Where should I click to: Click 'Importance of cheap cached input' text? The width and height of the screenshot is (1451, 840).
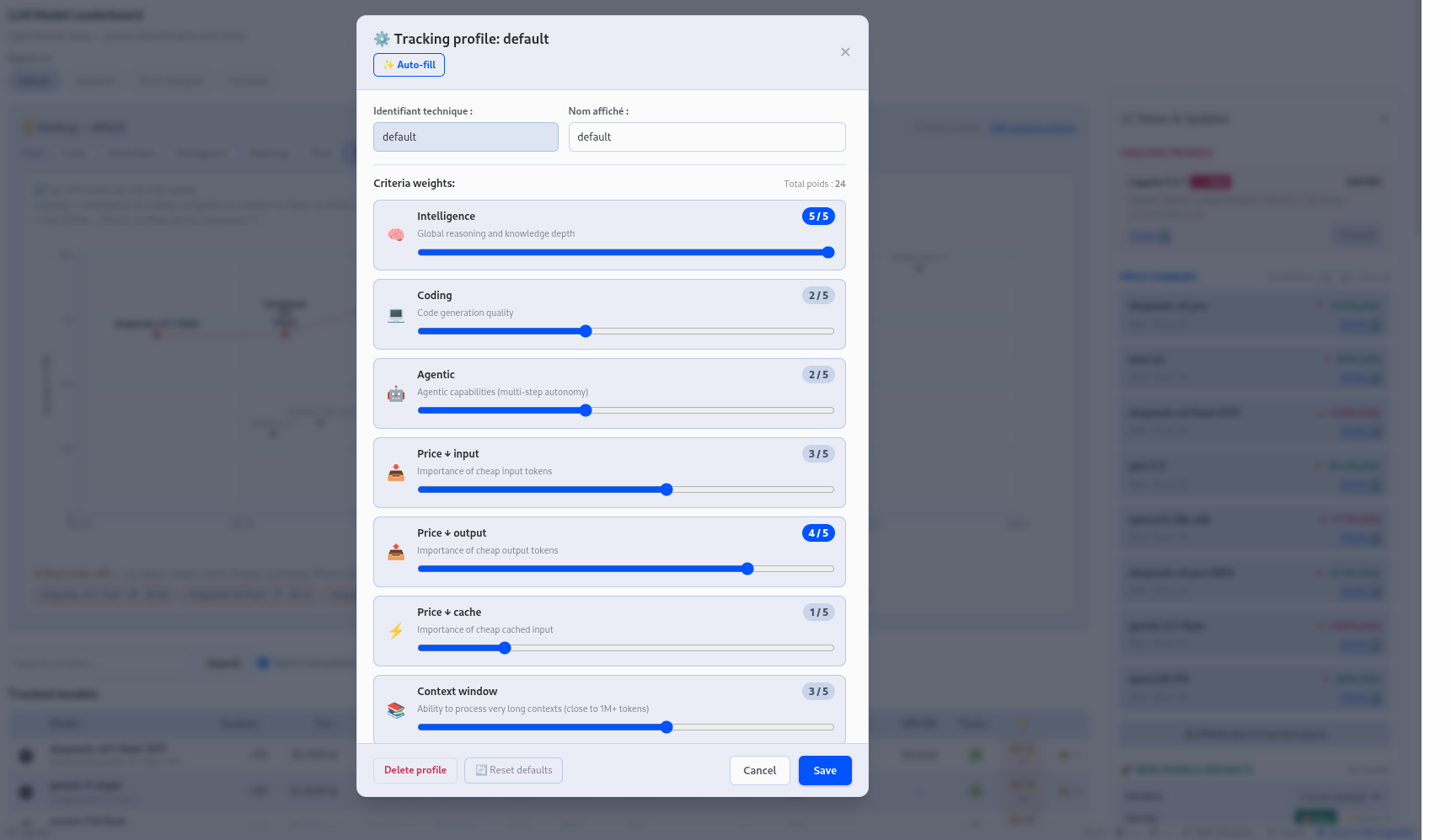click(485, 630)
